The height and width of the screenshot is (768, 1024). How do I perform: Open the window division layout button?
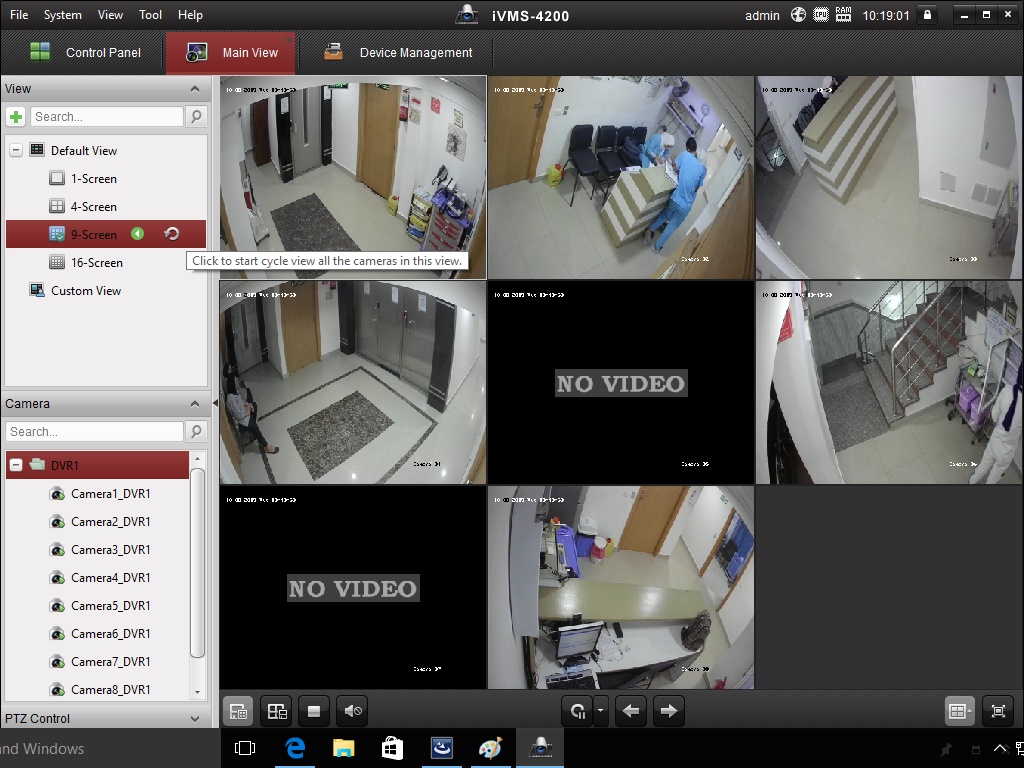tap(959, 711)
